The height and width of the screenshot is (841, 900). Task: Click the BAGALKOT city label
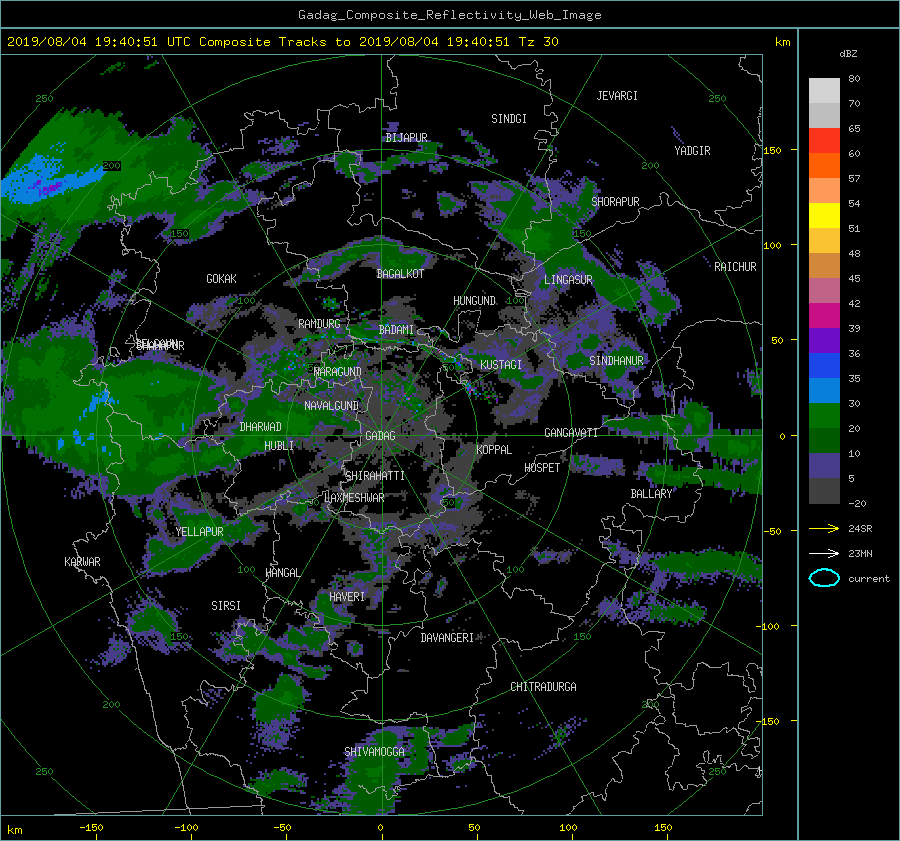click(x=400, y=274)
